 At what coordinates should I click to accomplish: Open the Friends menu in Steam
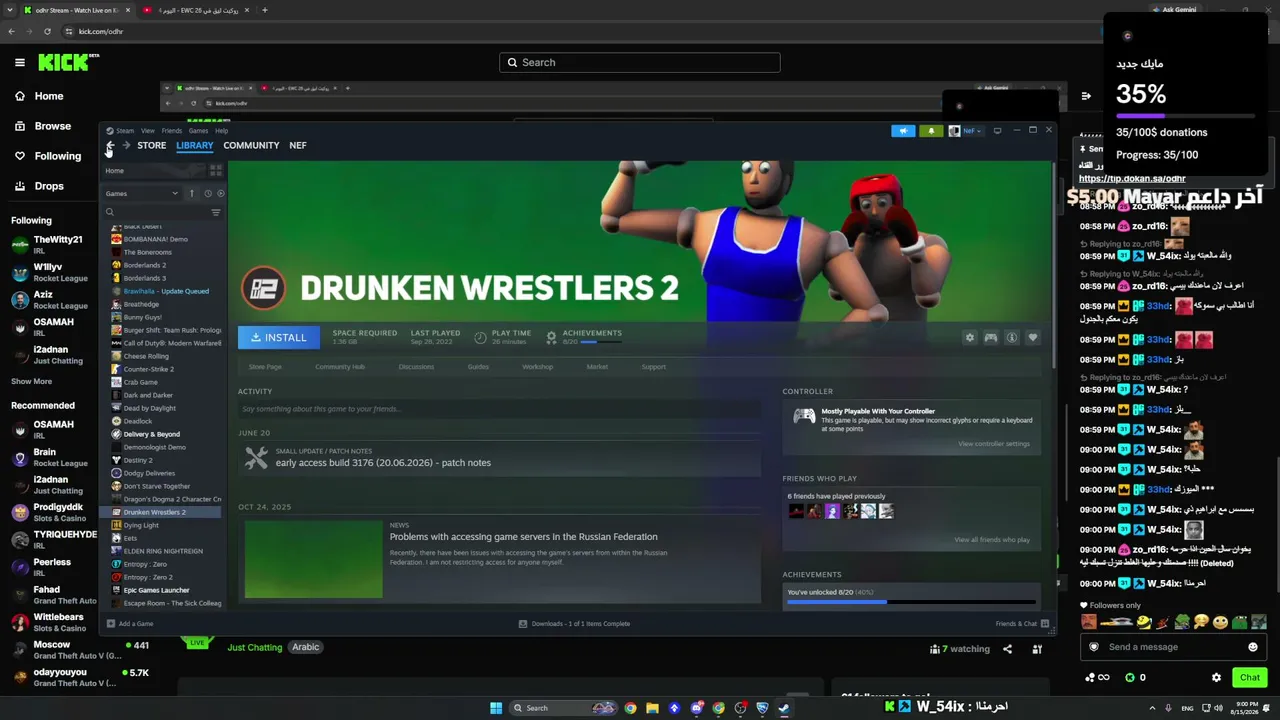172,131
